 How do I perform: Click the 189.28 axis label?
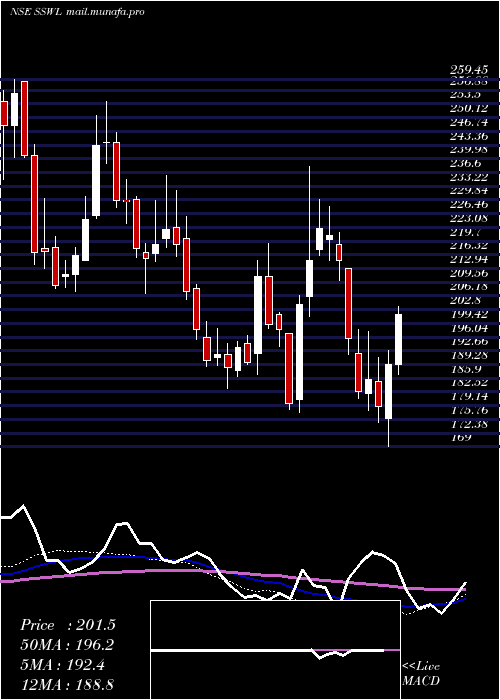(468, 355)
